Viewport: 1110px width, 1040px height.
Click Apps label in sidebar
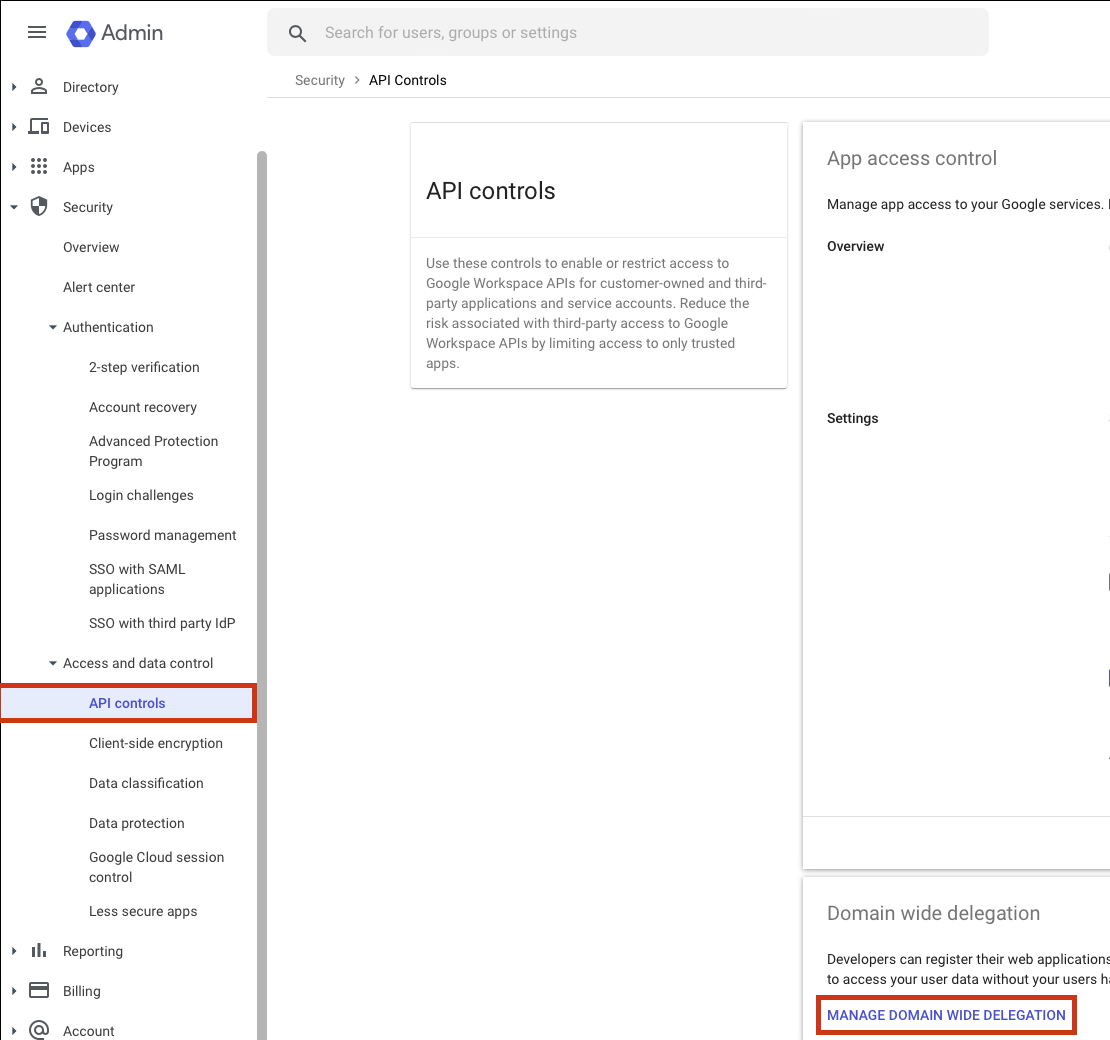pos(79,167)
